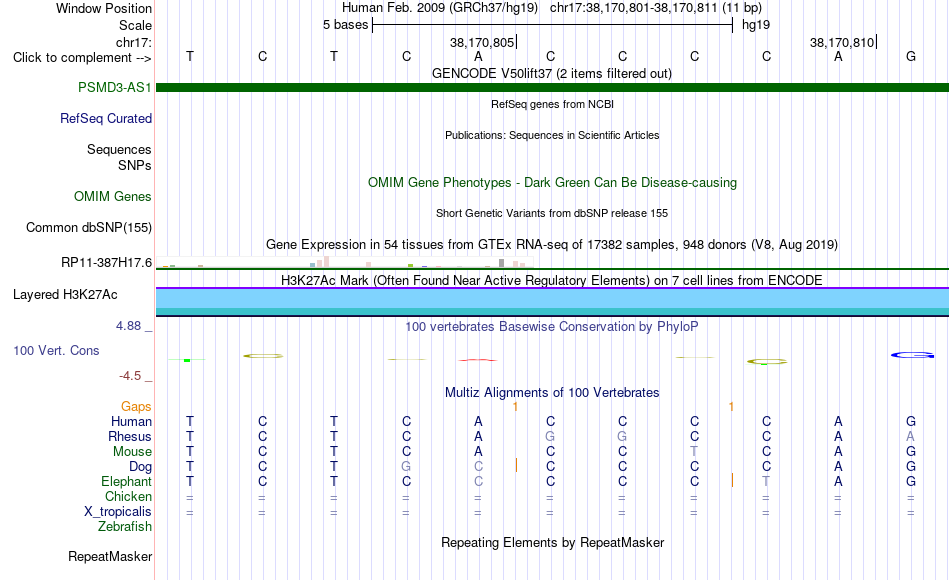Click the chr17: label
This screenshot has height=580, width=950.
(x=133, y=42)
